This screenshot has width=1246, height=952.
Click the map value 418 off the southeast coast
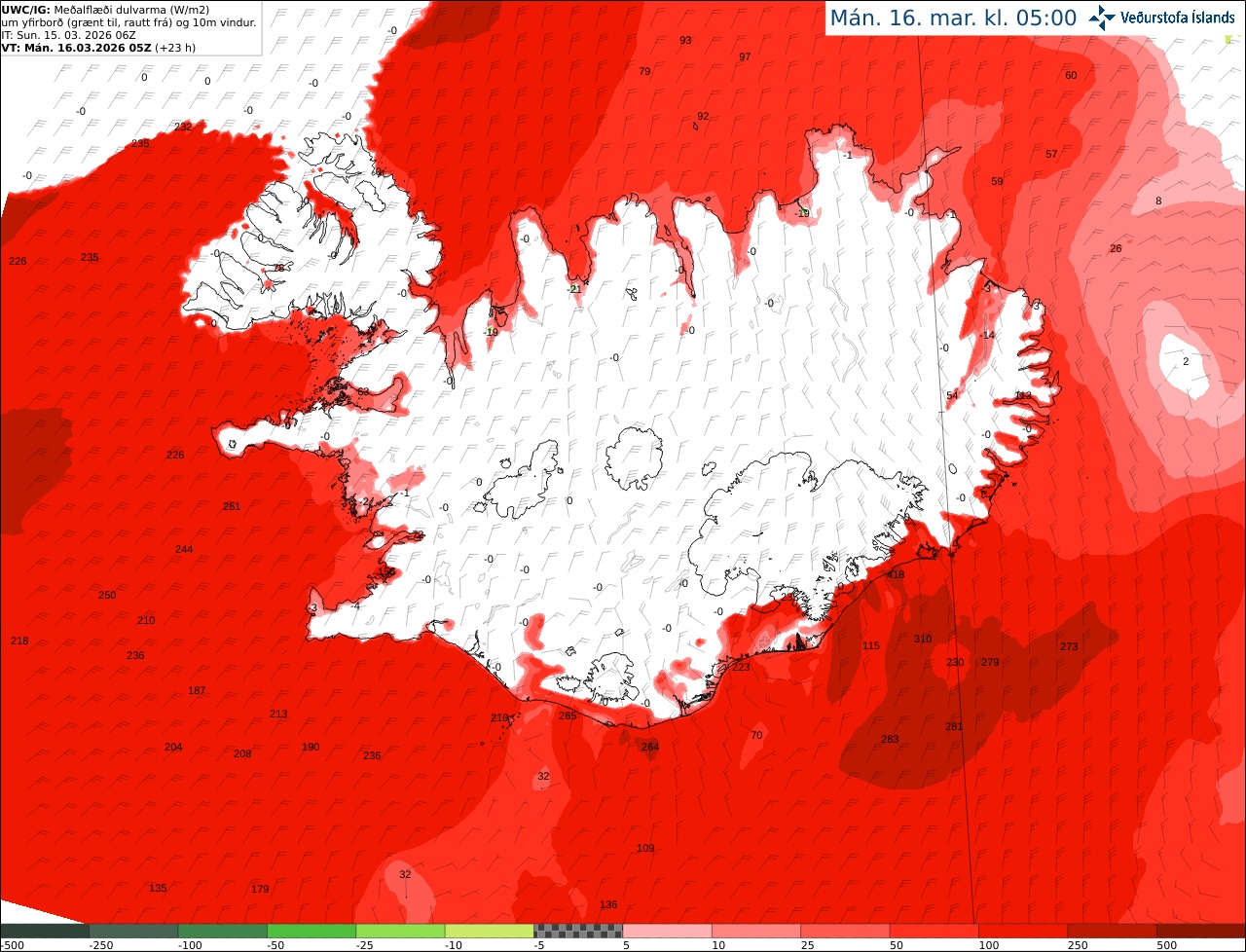(896, 575)
